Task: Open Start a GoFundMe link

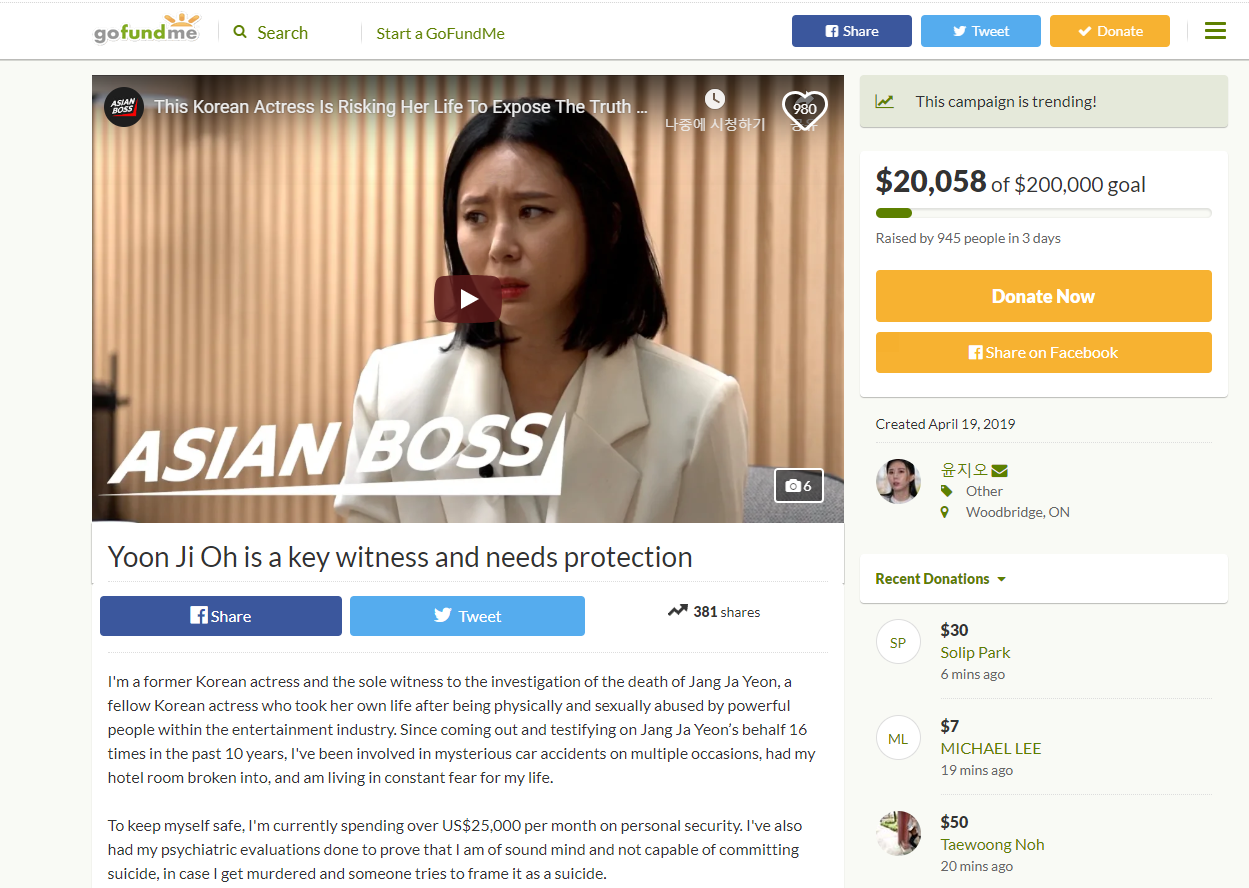Action: (x=440, y=33)
